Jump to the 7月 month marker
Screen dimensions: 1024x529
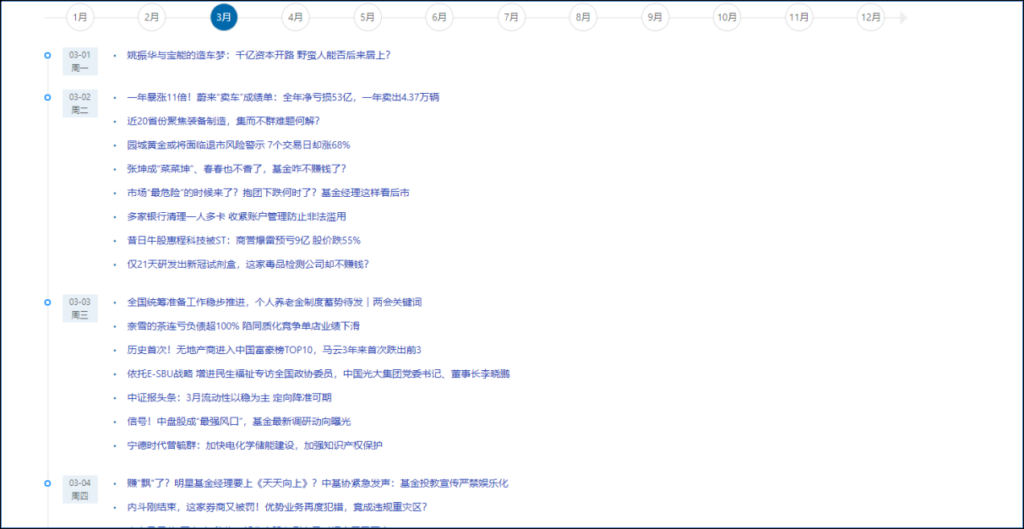[511, 17]
